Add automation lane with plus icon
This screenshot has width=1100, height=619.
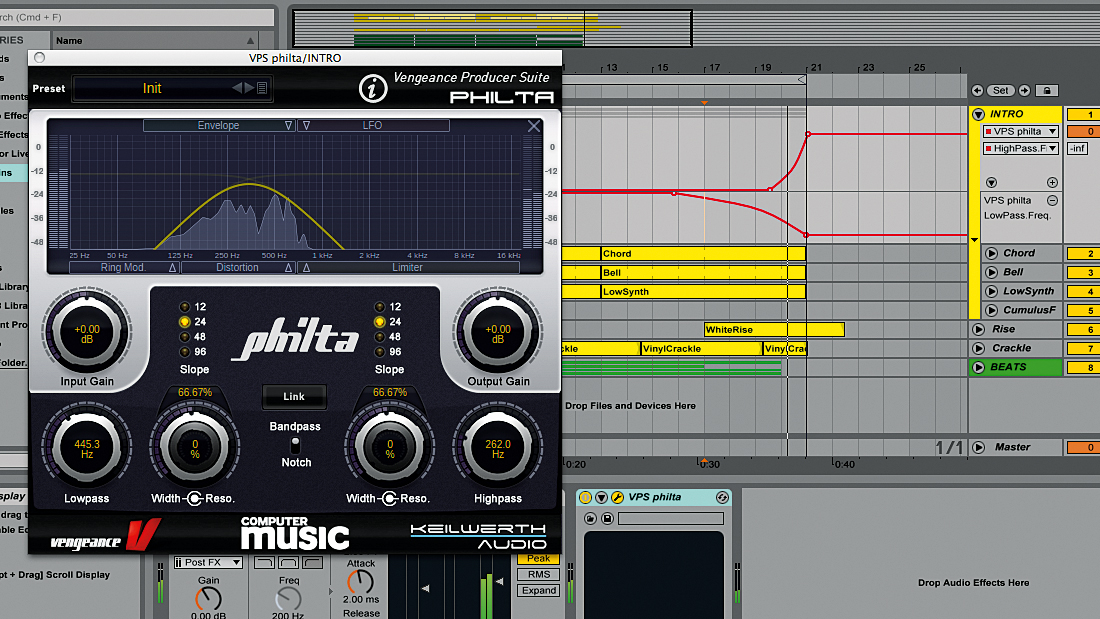pos(1052,182)
